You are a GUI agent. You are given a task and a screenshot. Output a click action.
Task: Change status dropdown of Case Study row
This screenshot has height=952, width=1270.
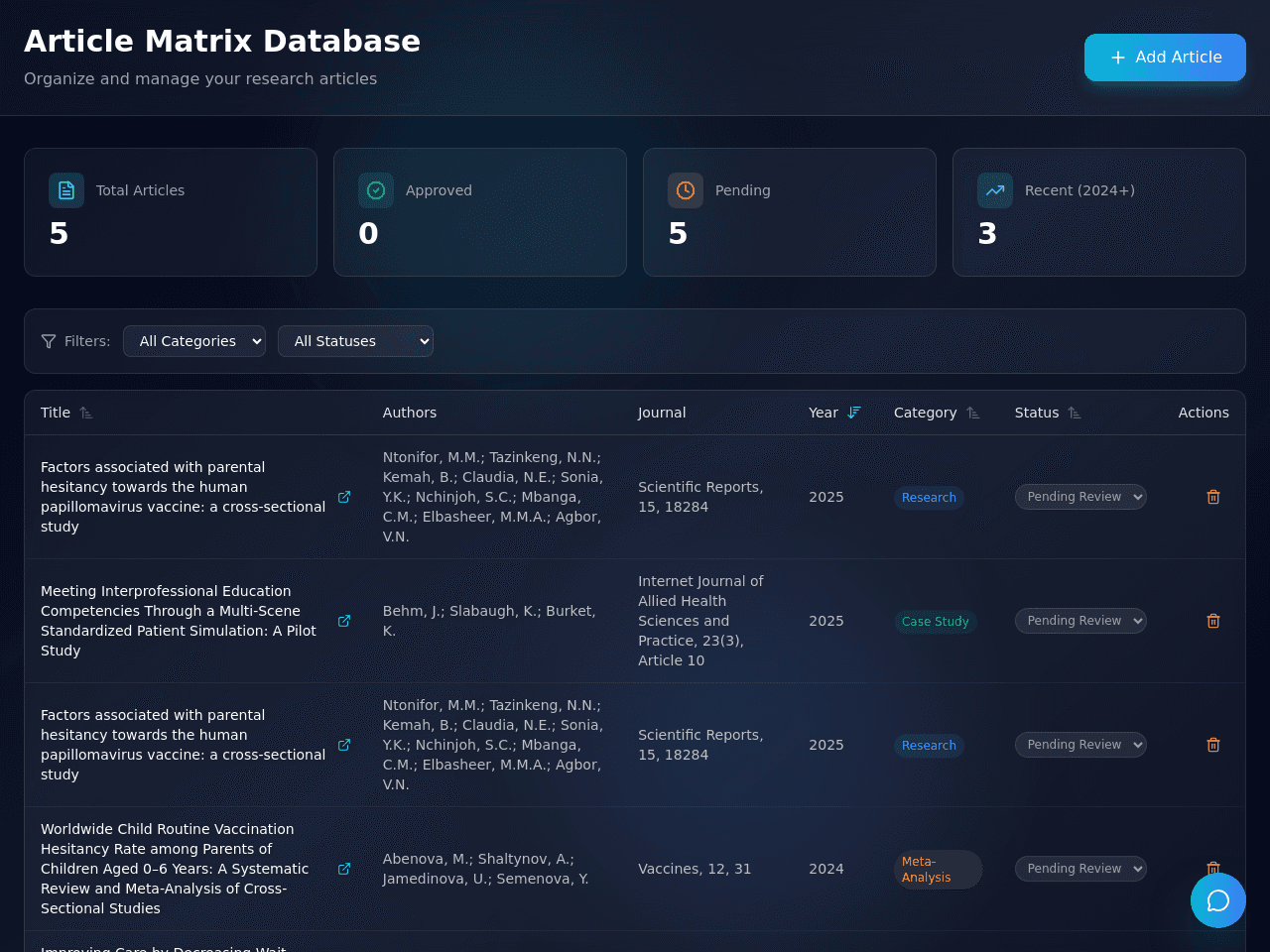1080,621
